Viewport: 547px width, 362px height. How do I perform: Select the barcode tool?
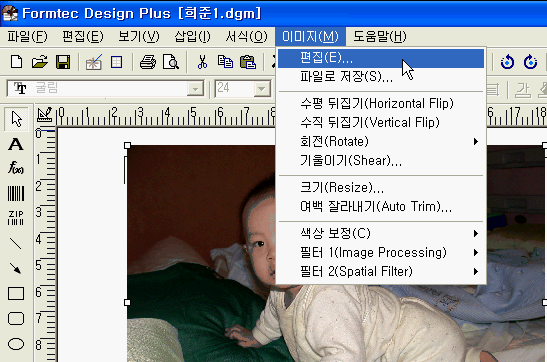tap(16, 193)
